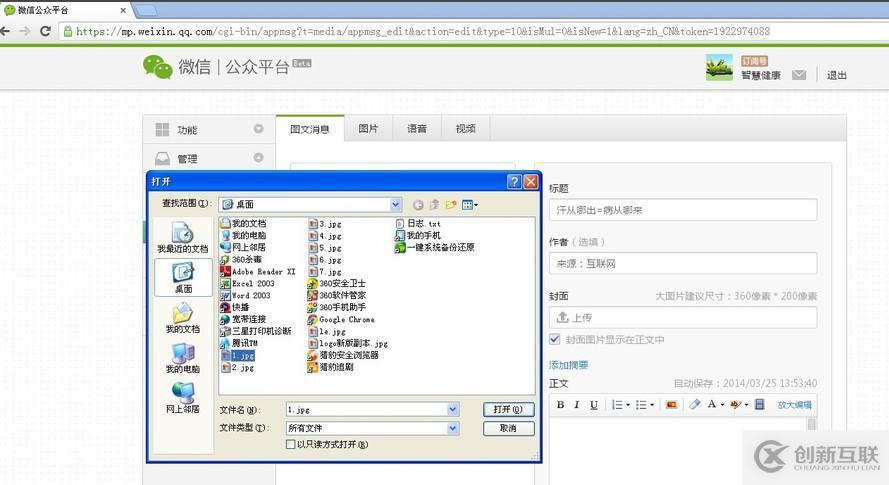The height and width of the screenshot is (485, 889).
Task: Click the 添加摘要 link
Action: 568,365
